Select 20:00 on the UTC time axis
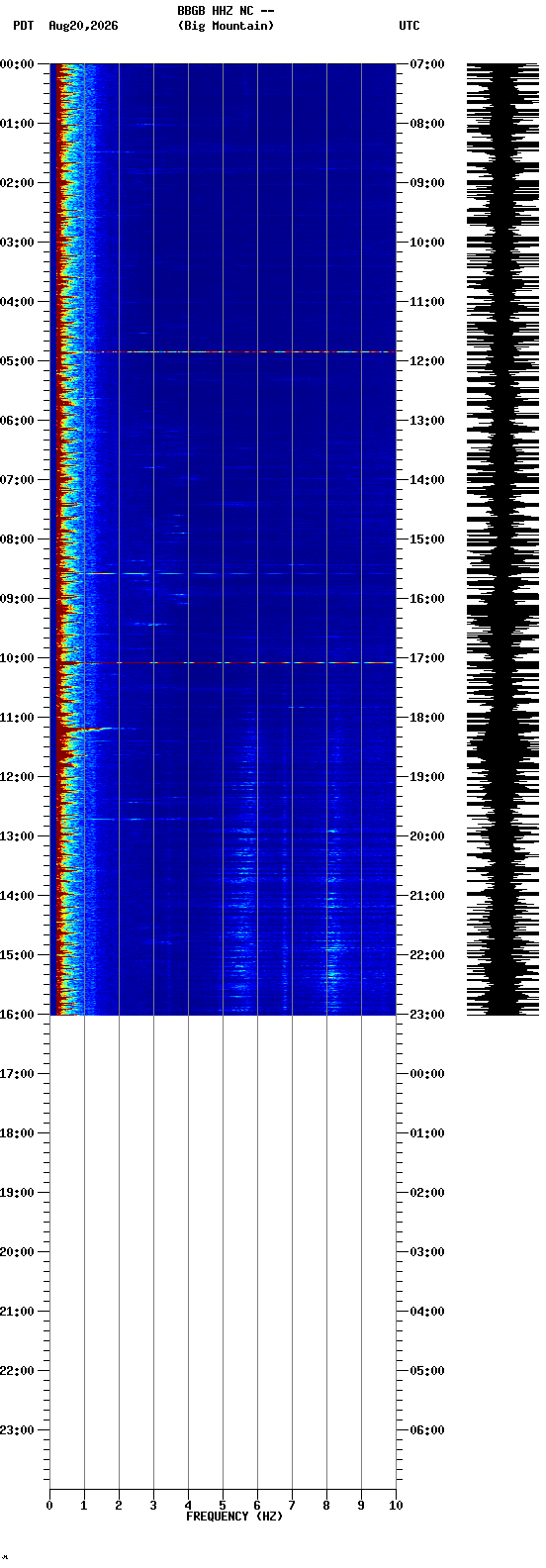Screen dimensions: 546x1568 [x=427, y=836]
